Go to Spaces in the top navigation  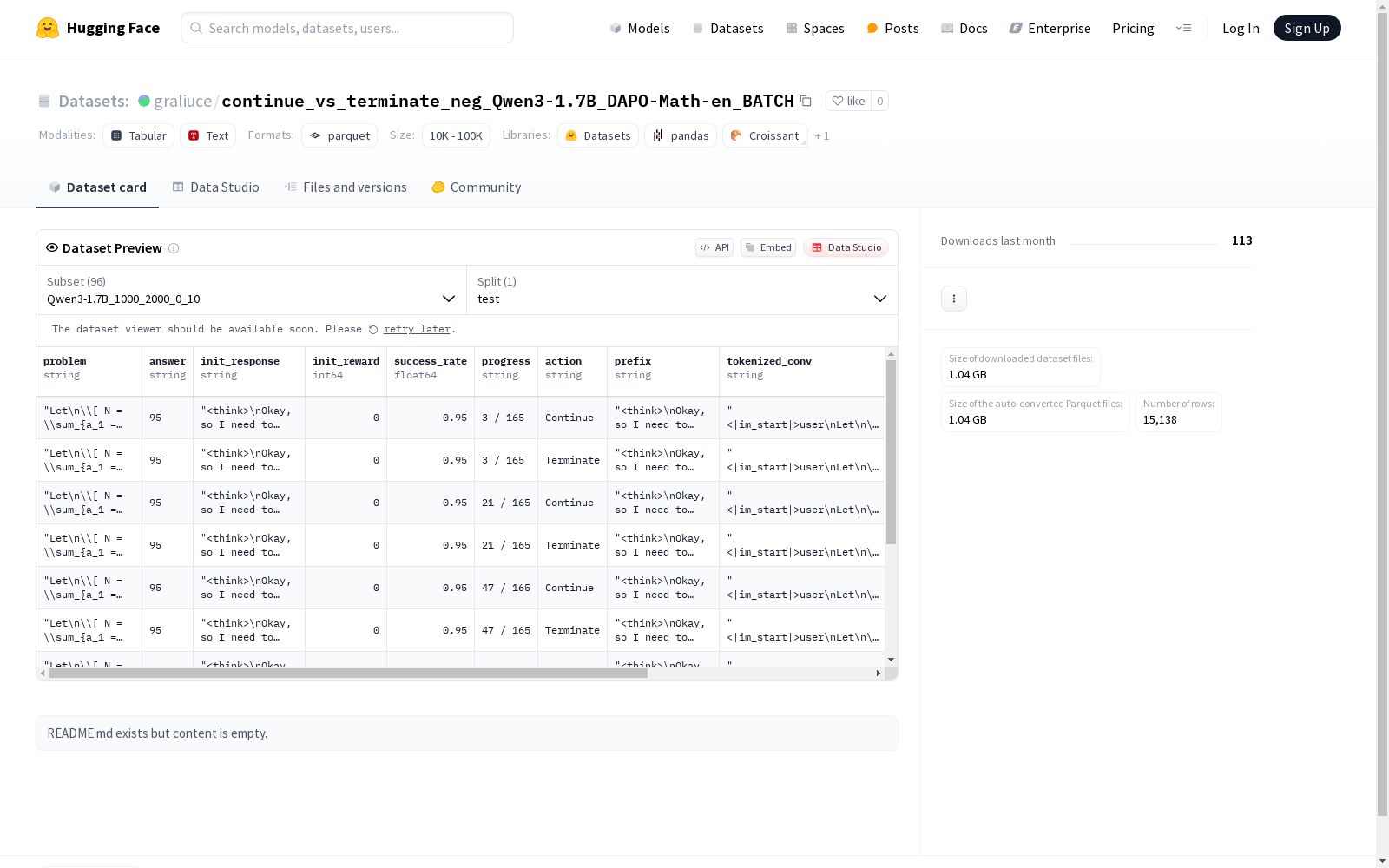click(x=815, y=28)
